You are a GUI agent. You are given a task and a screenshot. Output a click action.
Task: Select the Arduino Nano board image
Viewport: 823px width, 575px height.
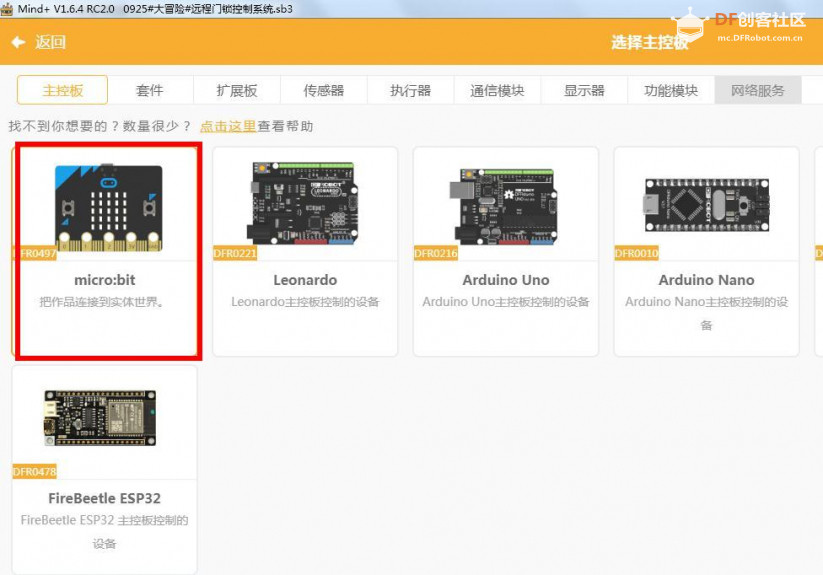pyautogui.click(x=706, y=205)
